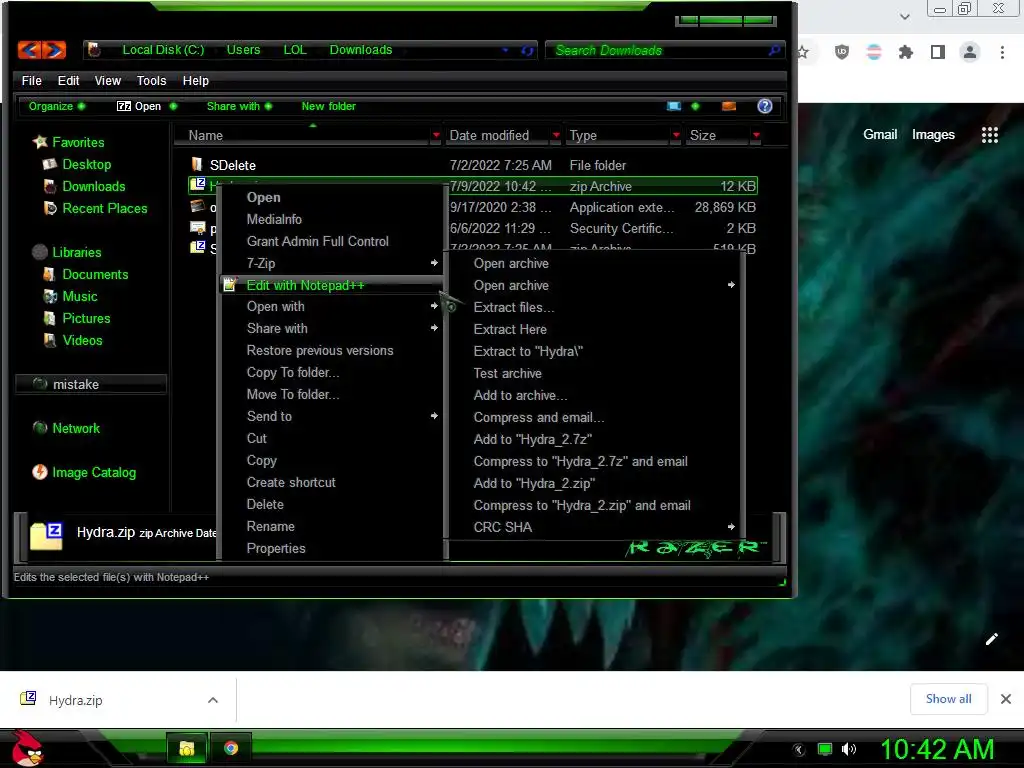Expand the address bar history dropdown

[x=505, y=50]
